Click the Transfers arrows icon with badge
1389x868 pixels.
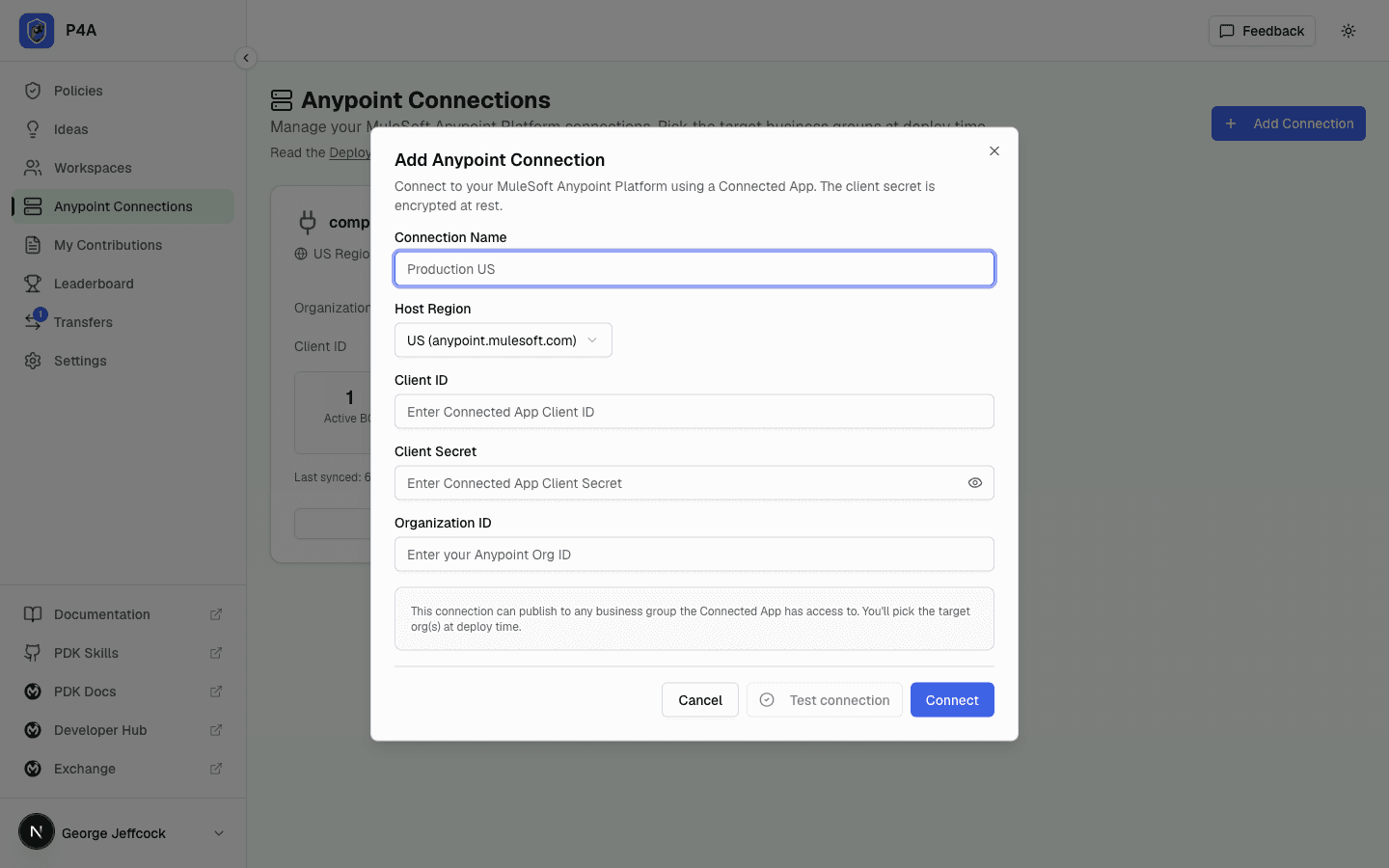34,321
